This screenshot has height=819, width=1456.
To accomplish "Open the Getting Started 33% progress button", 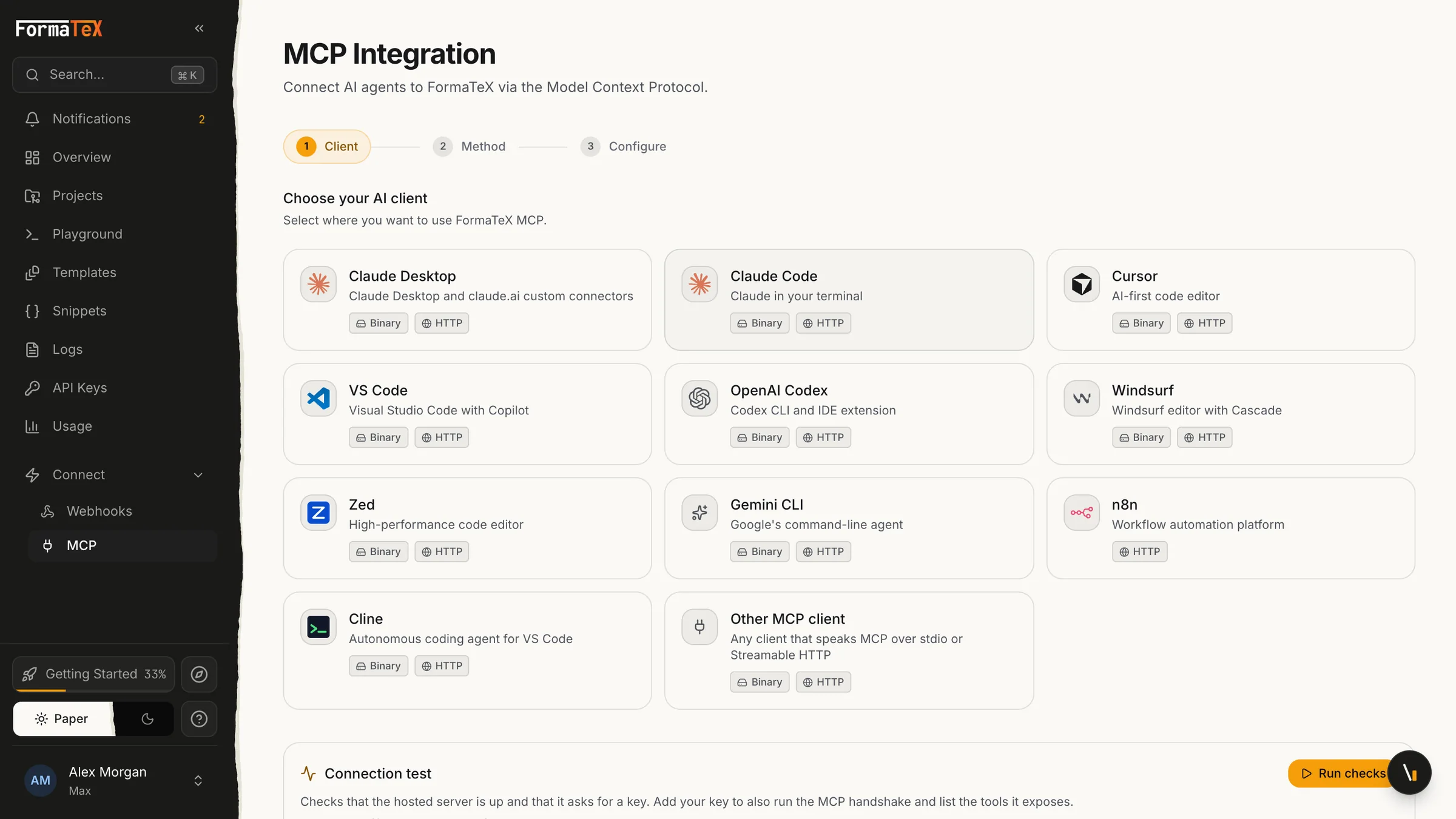I will pyautogui.click(x=93, y=674).
